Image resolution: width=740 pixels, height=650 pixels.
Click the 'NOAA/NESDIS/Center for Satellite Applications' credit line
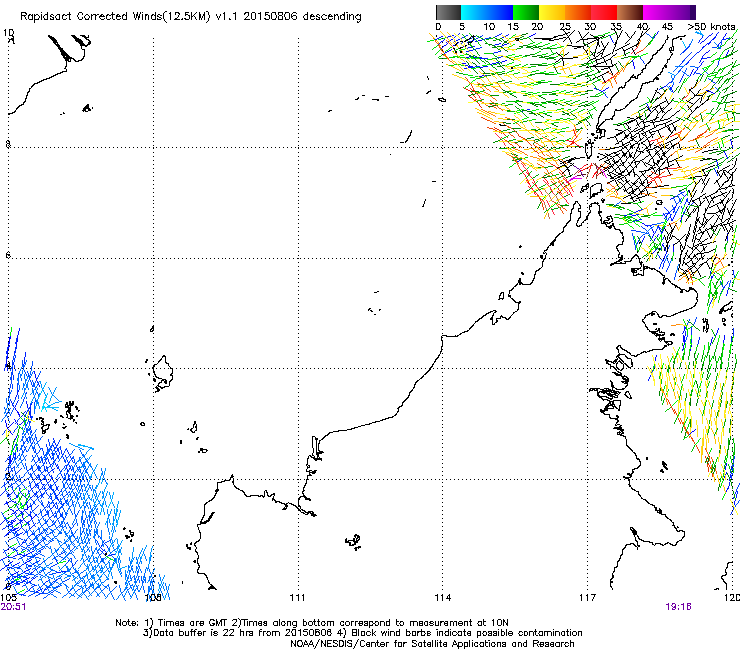coord(432,644)
